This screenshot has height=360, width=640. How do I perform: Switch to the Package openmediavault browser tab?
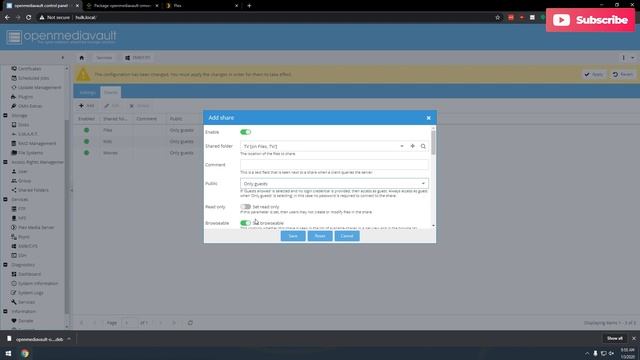[122, 6]
